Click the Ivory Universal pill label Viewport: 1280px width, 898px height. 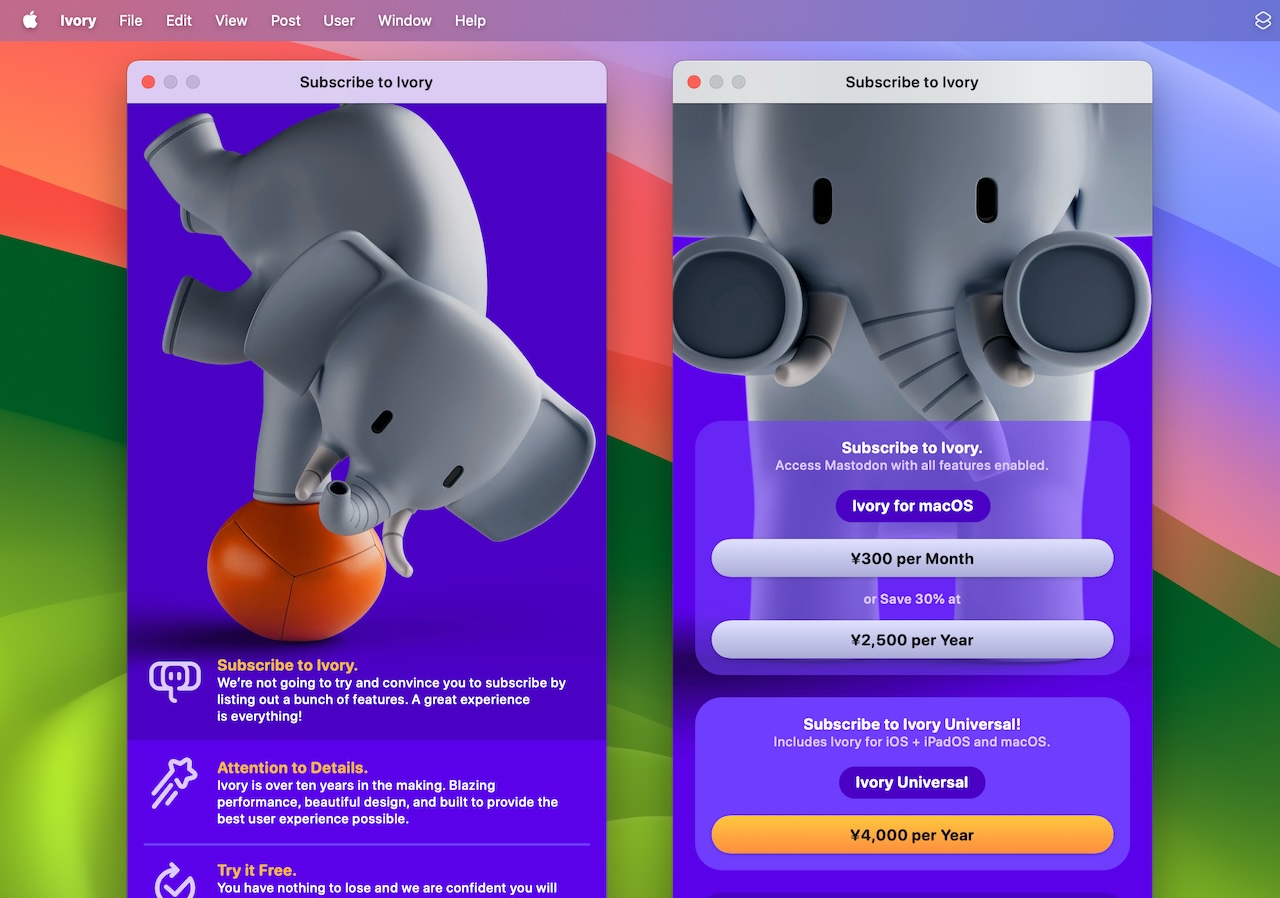click(x=912, y=782)
